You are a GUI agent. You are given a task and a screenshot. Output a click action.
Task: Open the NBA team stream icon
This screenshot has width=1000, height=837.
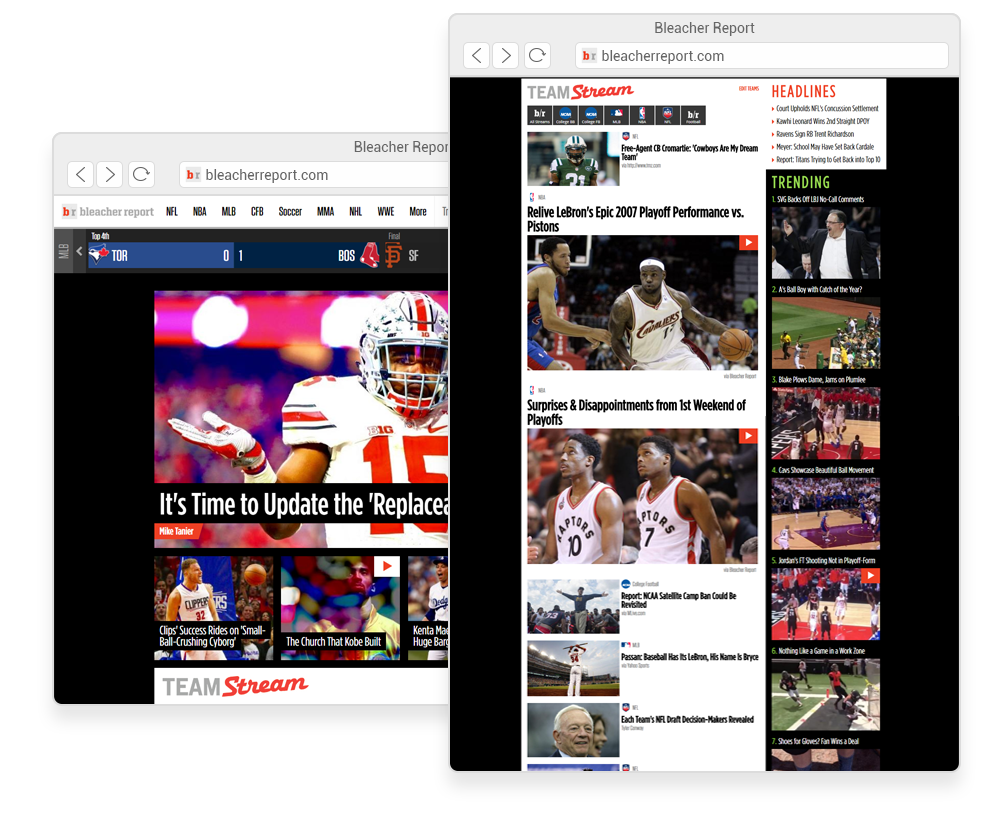[x=642, y=116]
